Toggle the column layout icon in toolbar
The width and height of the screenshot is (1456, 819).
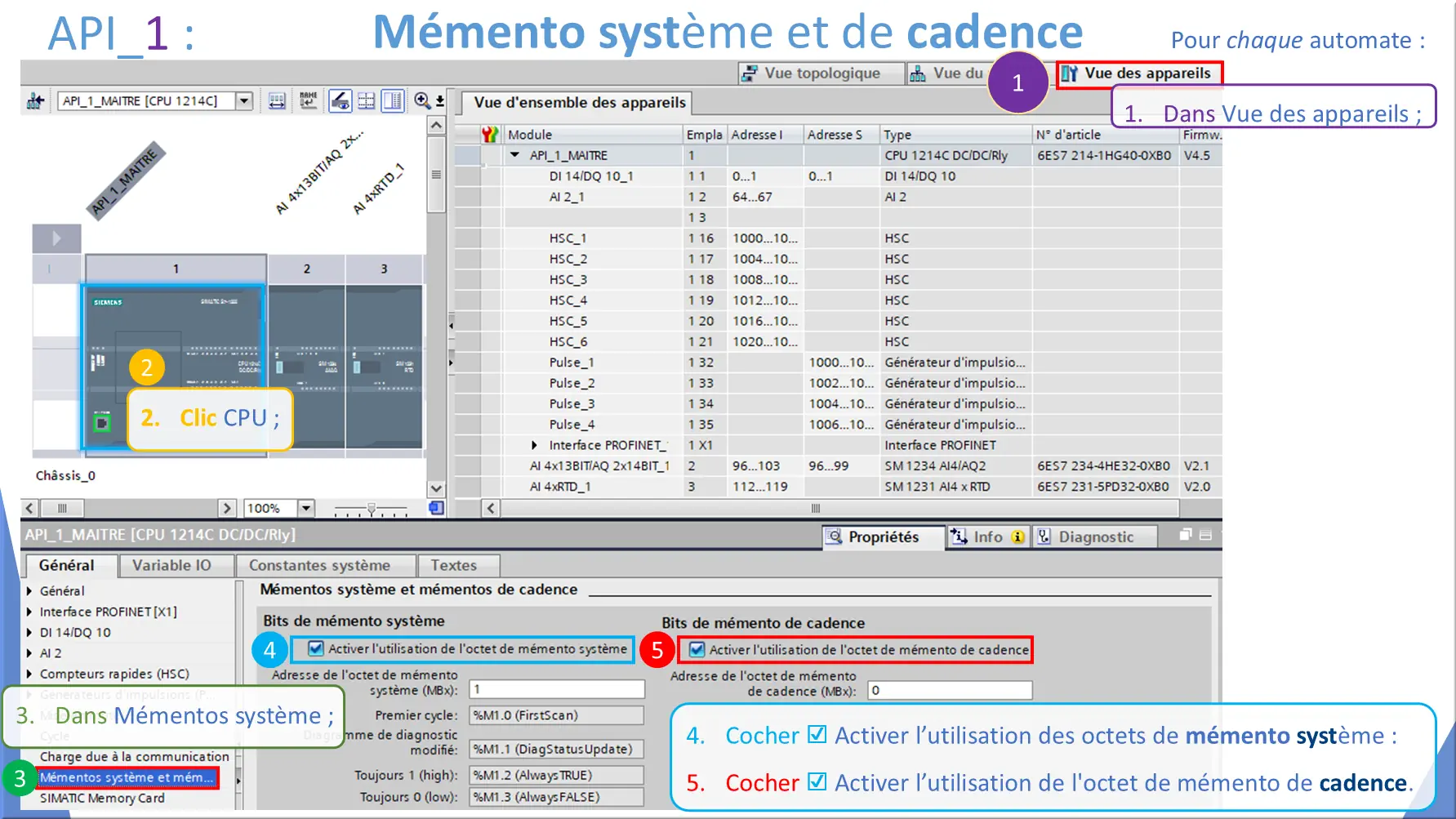coord(393,101)
